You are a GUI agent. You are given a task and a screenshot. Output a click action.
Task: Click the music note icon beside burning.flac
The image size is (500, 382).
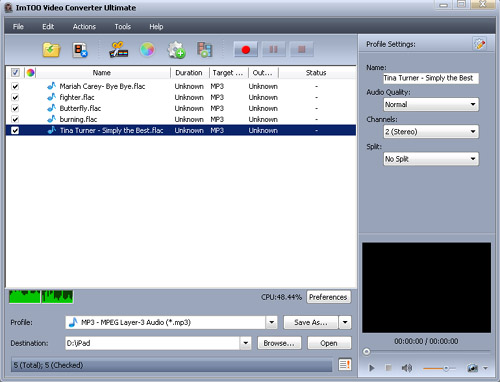[51, 119]
